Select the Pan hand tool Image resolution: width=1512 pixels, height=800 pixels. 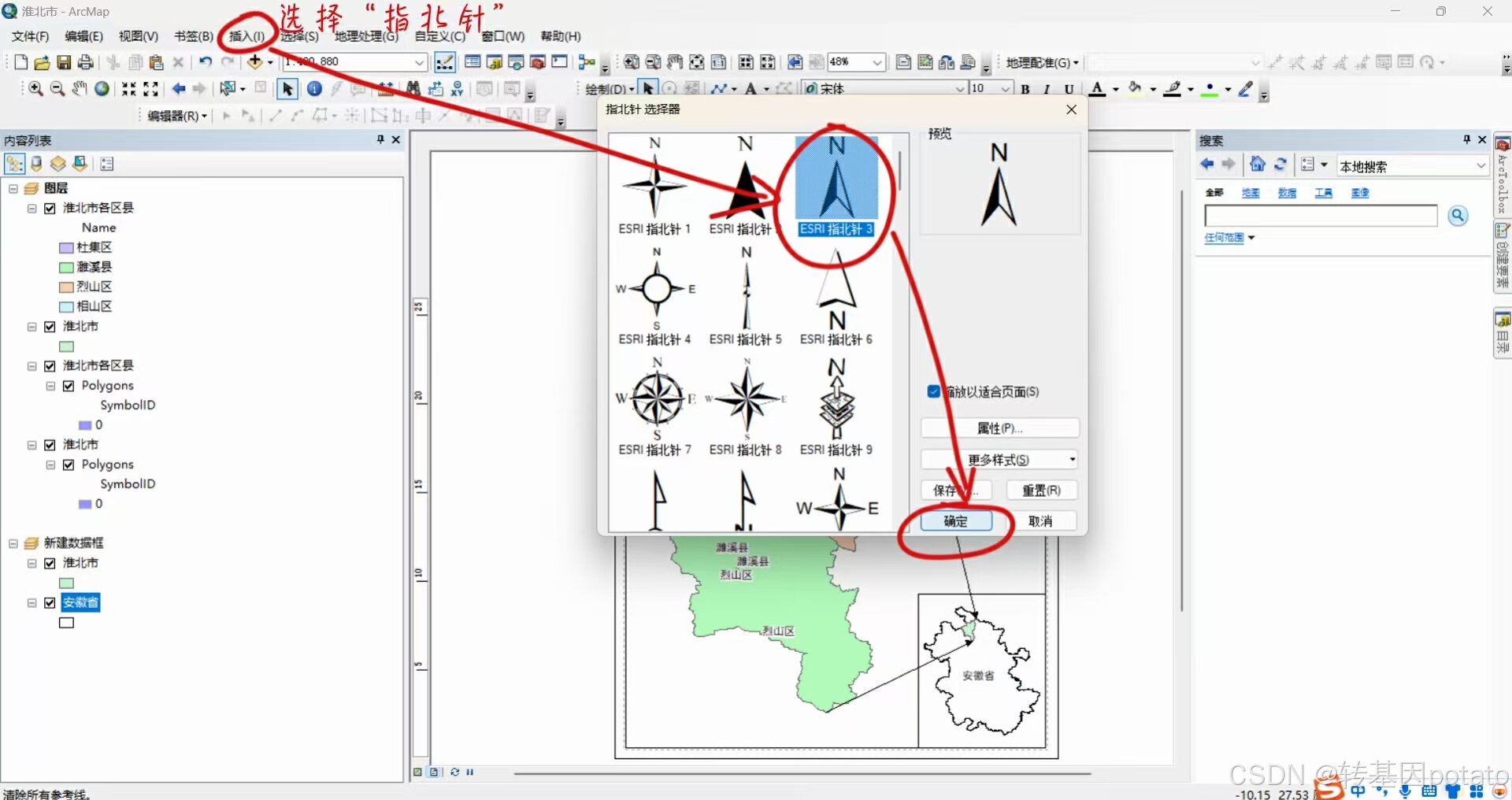[x=80, y=89]
